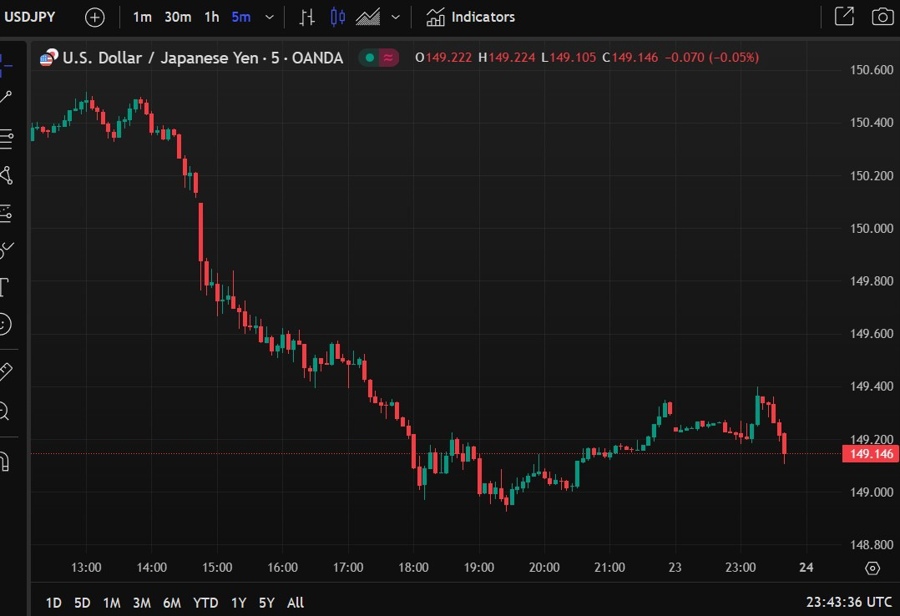Click the red 149.146 current price label
The width and height of the screenshot is (900, 616).
870,454
